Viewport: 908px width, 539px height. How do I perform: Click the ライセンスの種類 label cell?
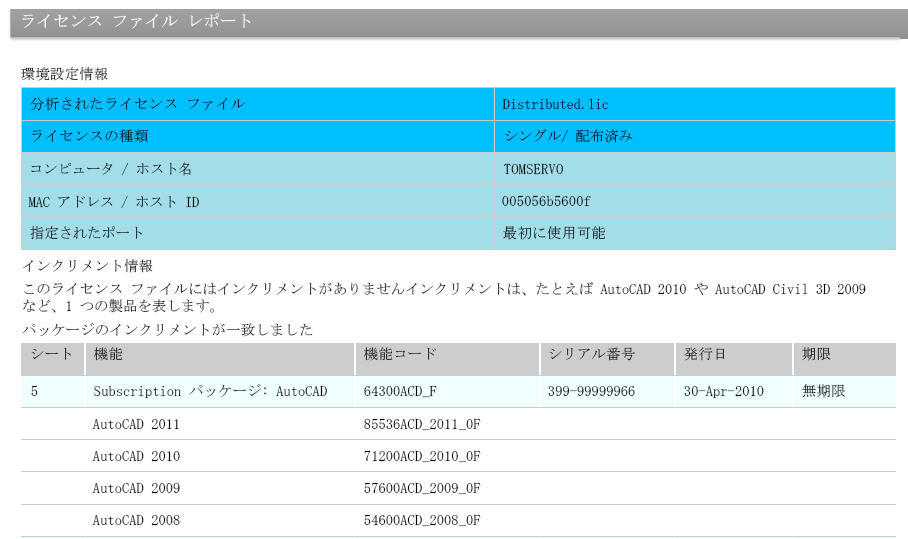pyautogui.click(x=258, y=137)
